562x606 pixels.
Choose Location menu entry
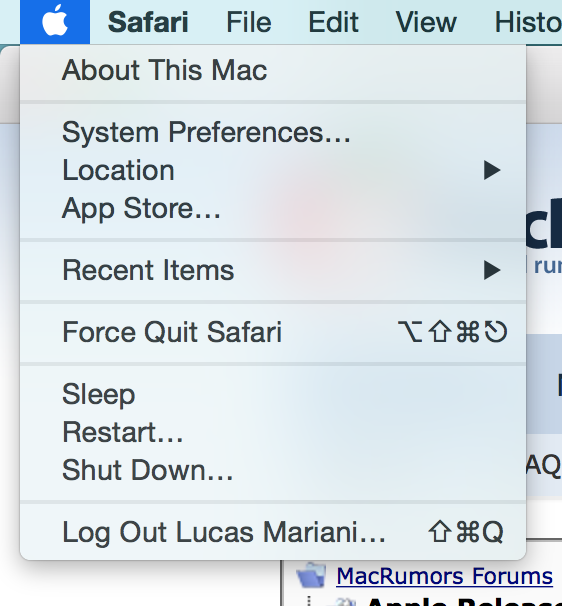[273, 170]
